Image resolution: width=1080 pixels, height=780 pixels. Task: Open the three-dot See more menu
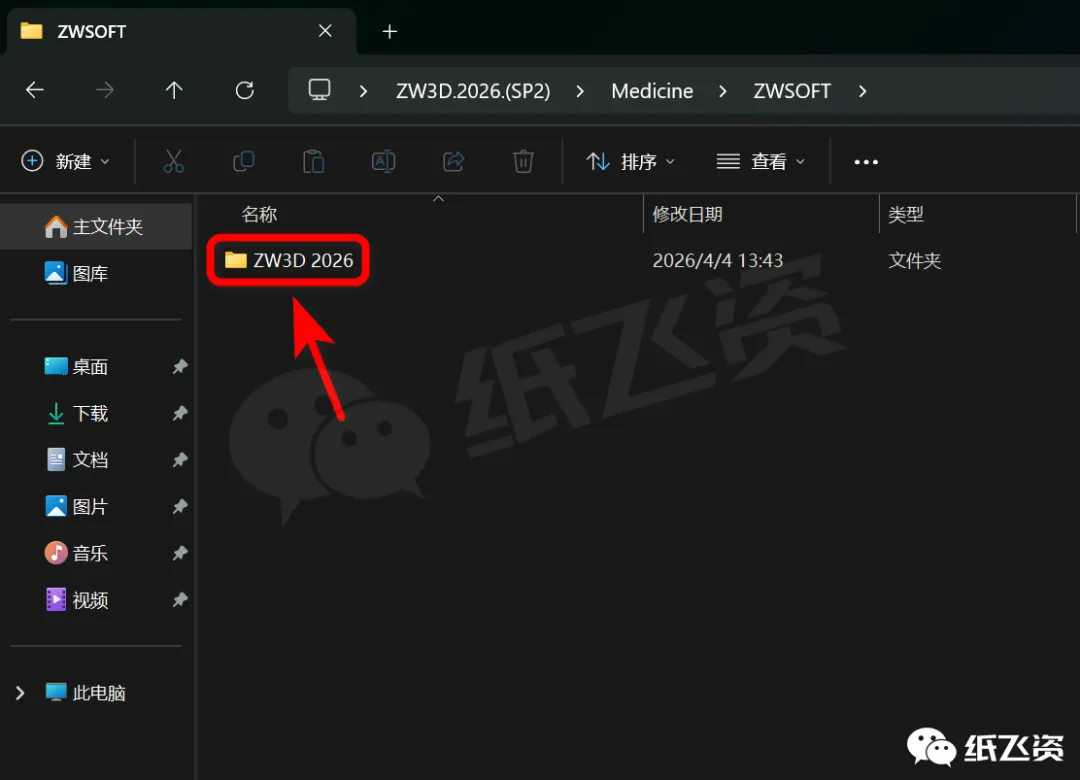[x=866, y=162]
